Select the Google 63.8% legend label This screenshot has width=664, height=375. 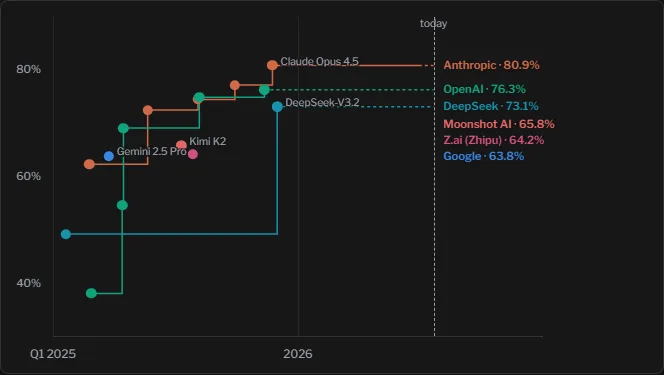pyautogui.click(x=484, y=156)
